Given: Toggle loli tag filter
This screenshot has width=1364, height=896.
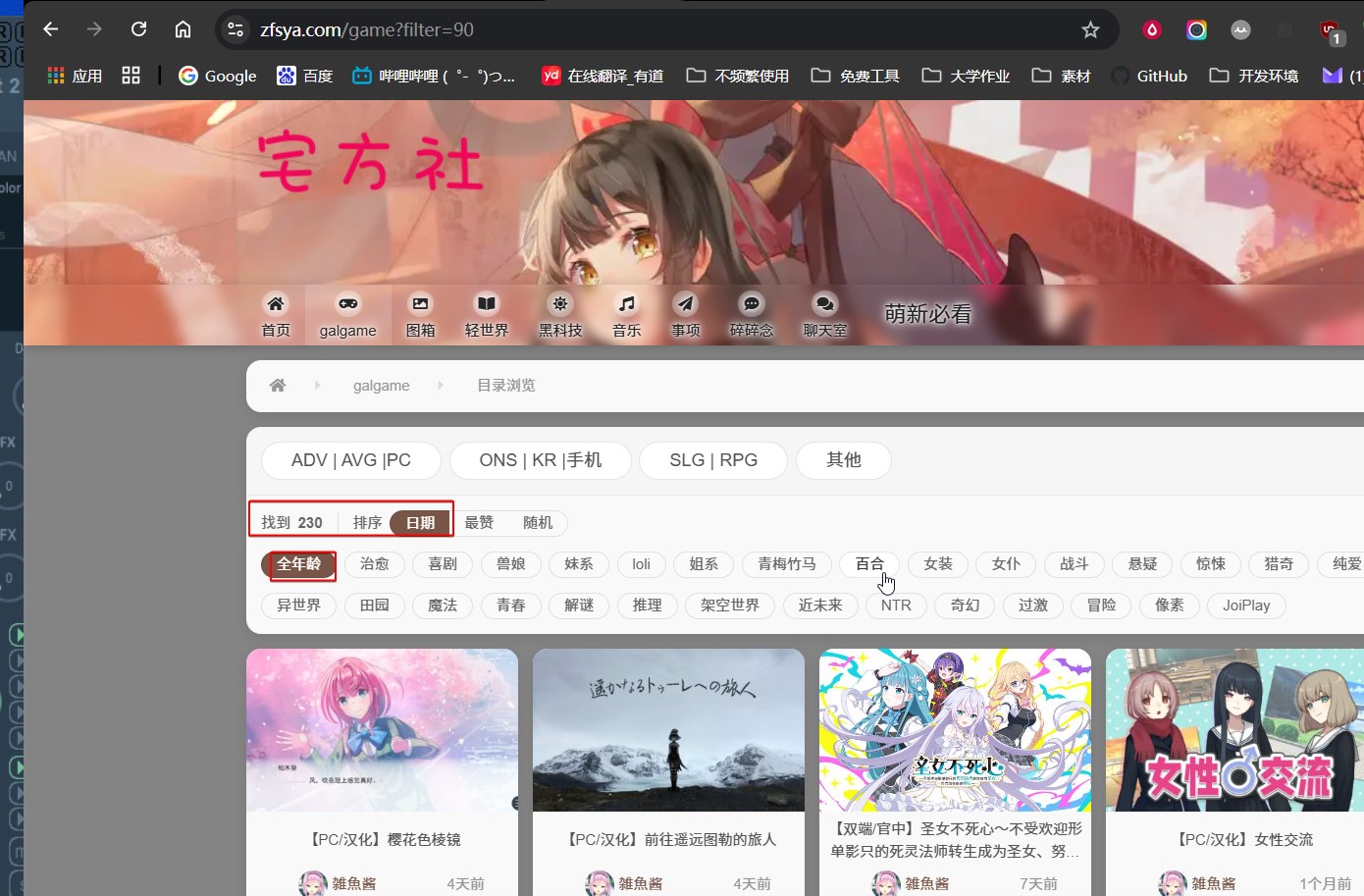Looking at the screenshot, I should 641,564.
